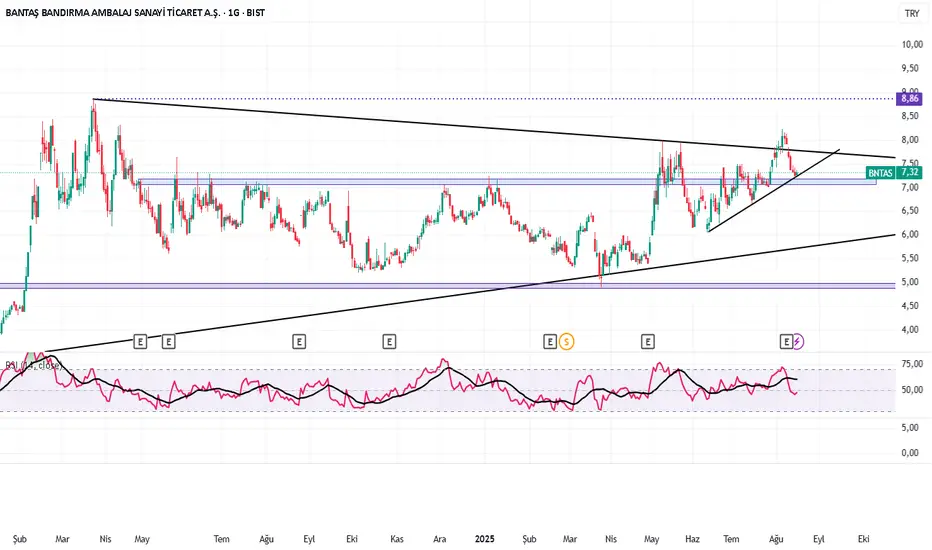Click the earnings E marker near Kas 2024

(389, 341)
